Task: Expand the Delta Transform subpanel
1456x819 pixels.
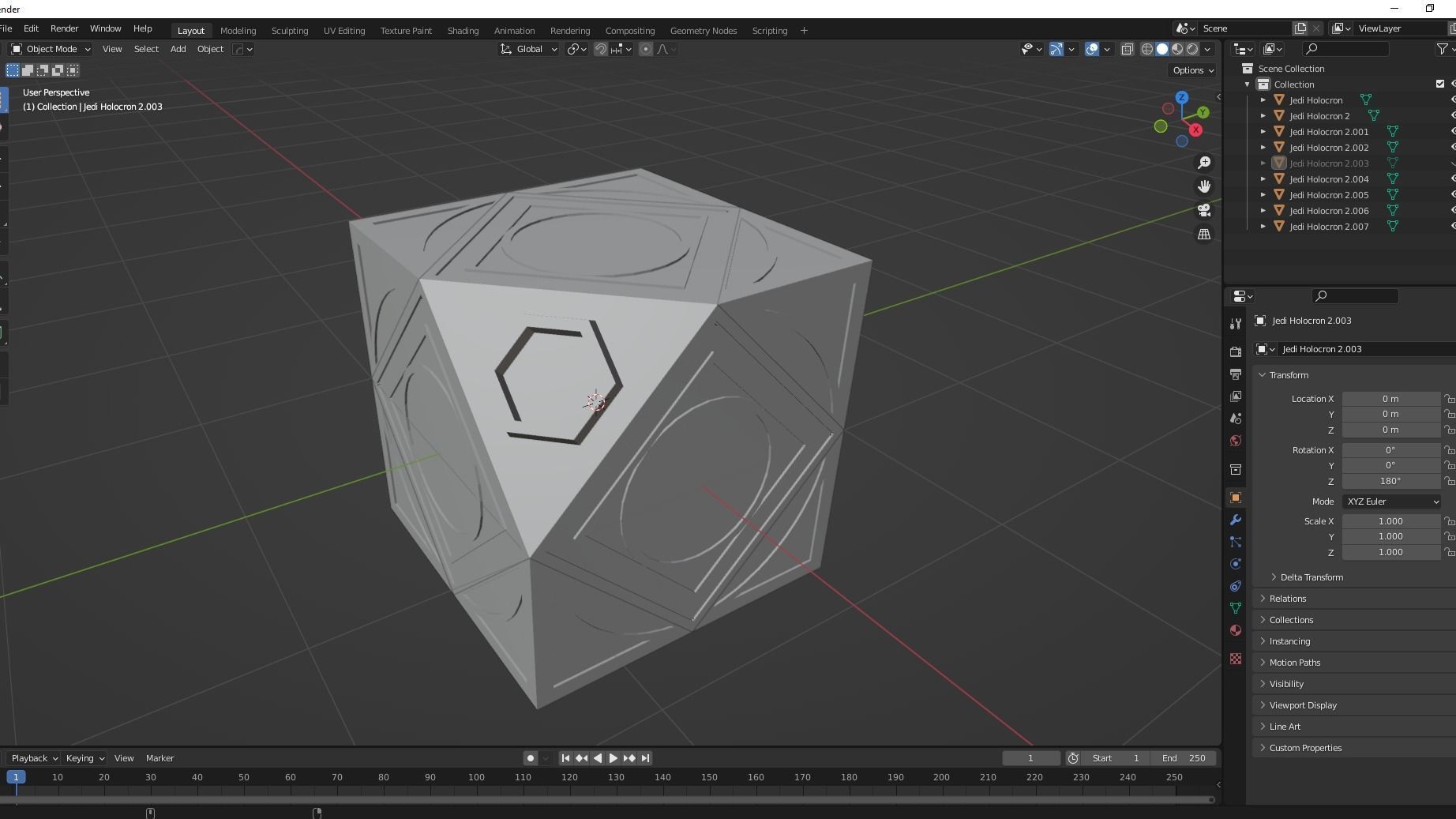Action: (x=1312, y=577)
